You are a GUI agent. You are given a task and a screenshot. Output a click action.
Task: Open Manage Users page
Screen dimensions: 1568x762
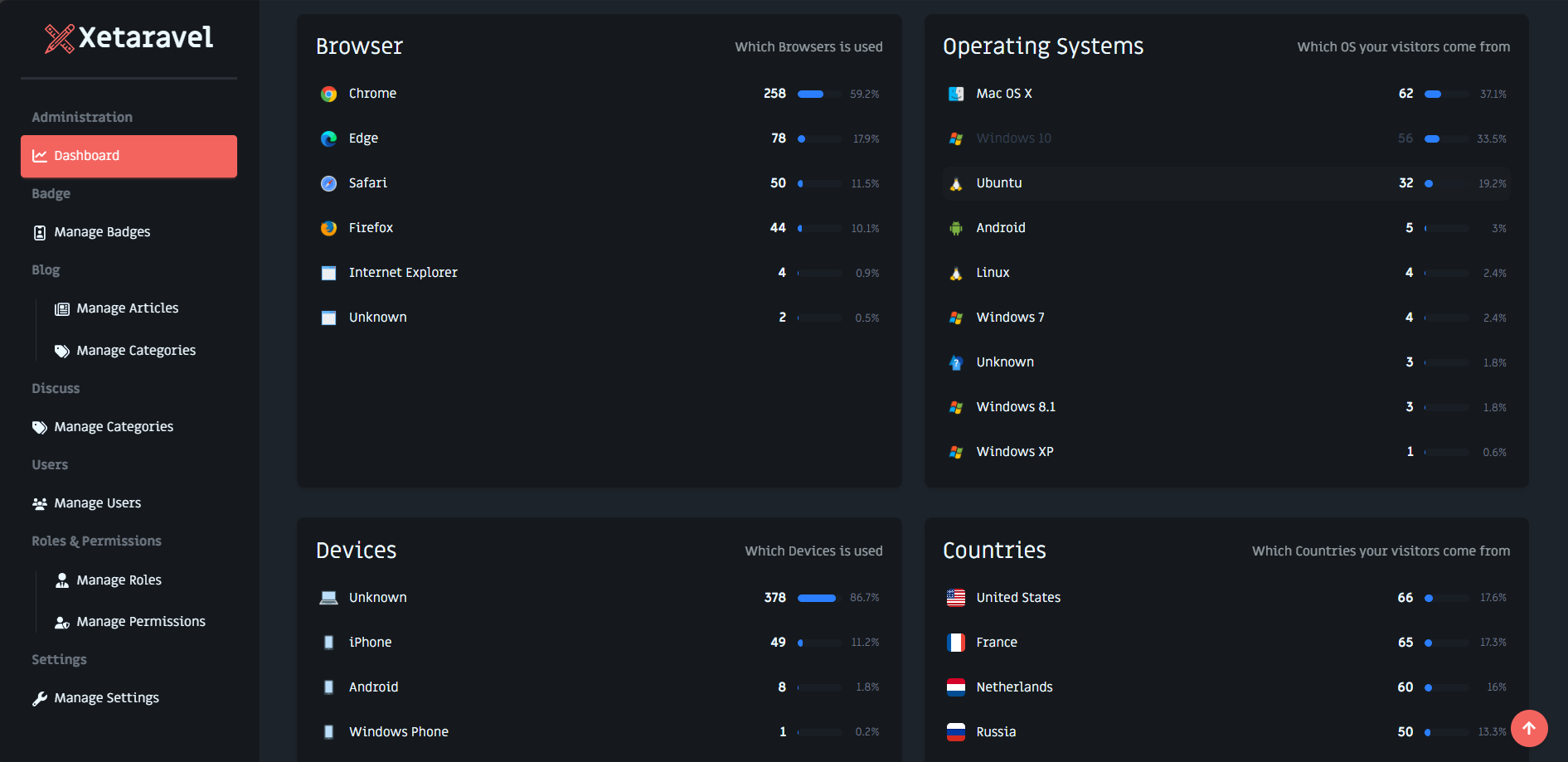pos(97,502)
